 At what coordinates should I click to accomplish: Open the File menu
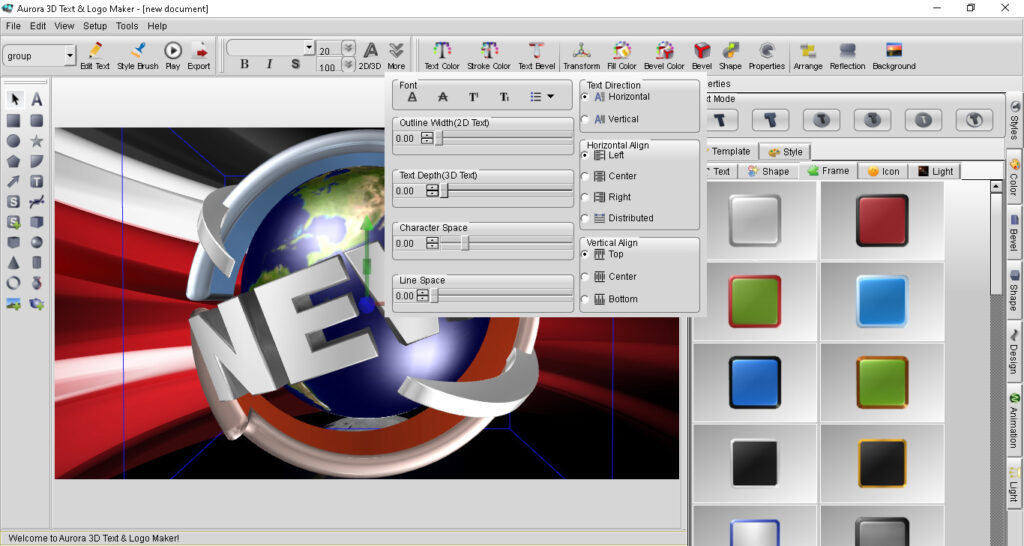(13, 26)
